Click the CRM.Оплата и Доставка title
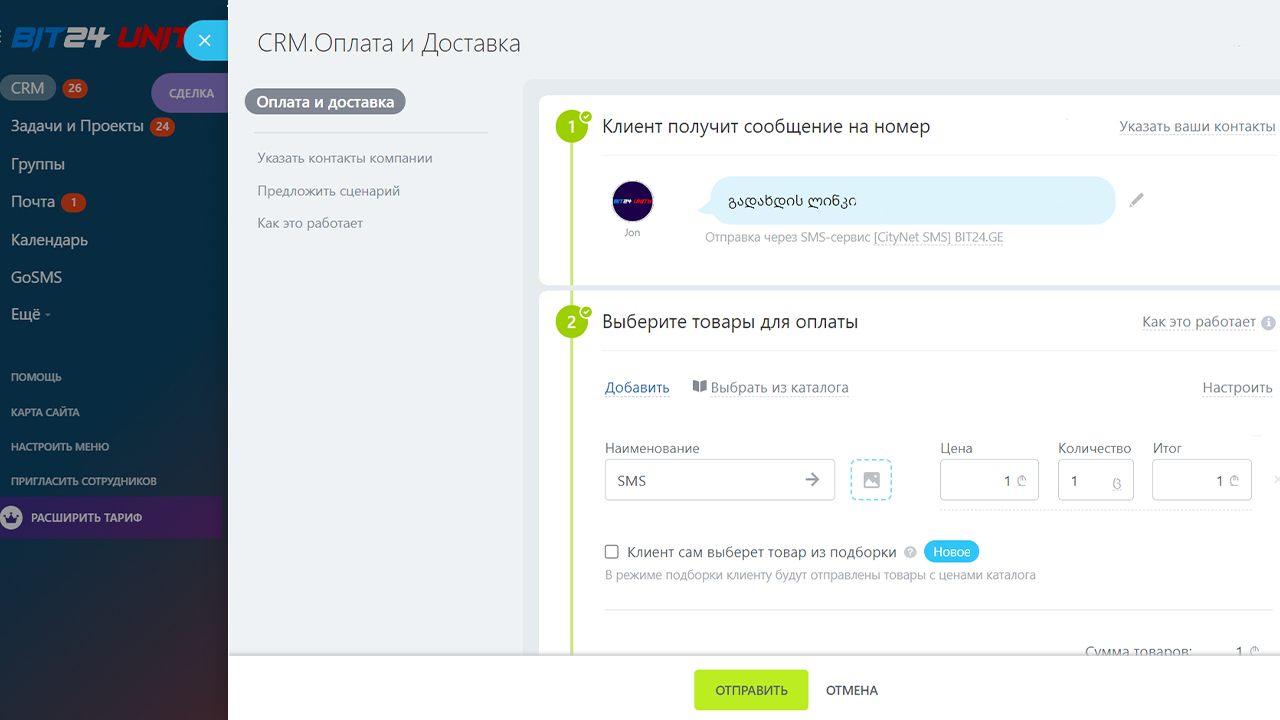 click(389, 43)
